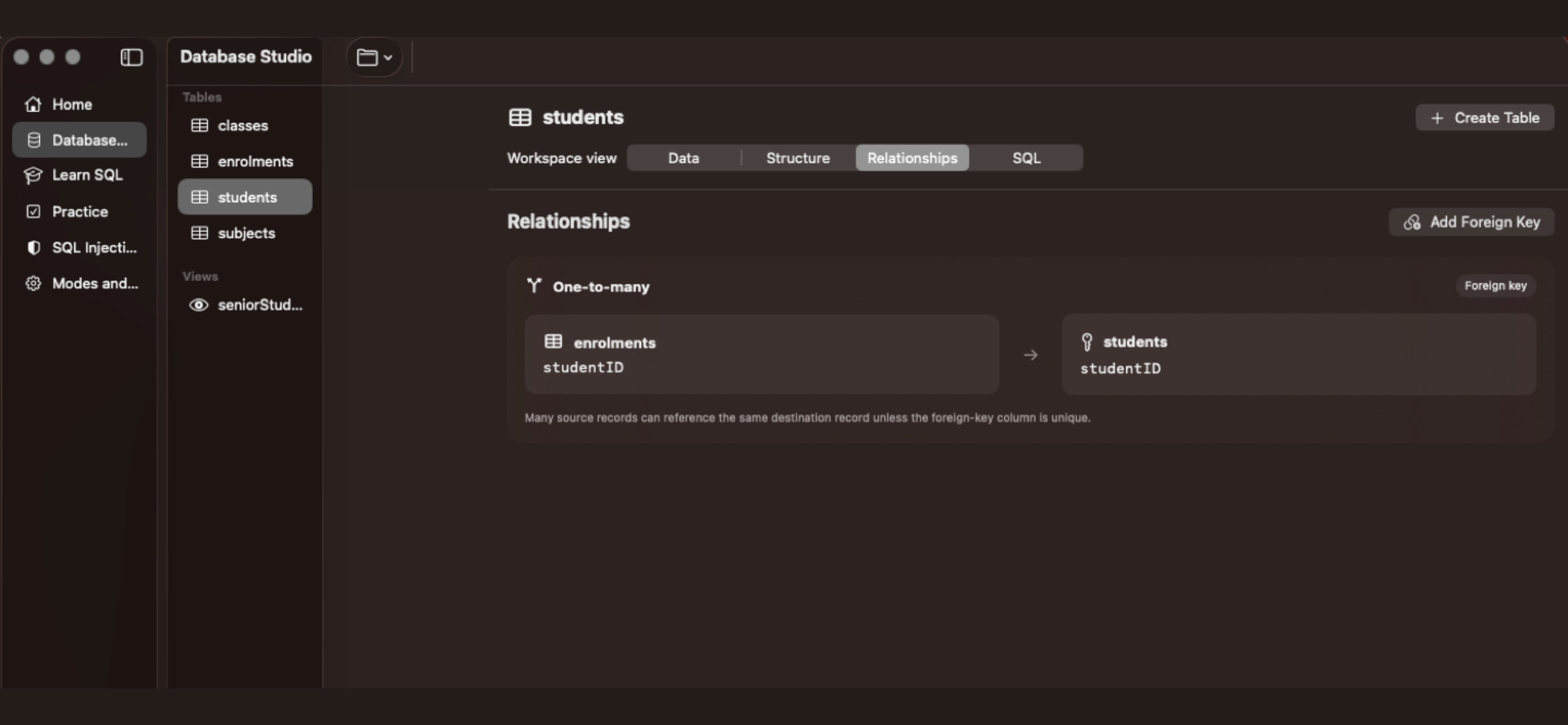Viewport: 1568px width, 725px height.
Task: Click the SQL Injection shield icon
Action: point(34,248)
